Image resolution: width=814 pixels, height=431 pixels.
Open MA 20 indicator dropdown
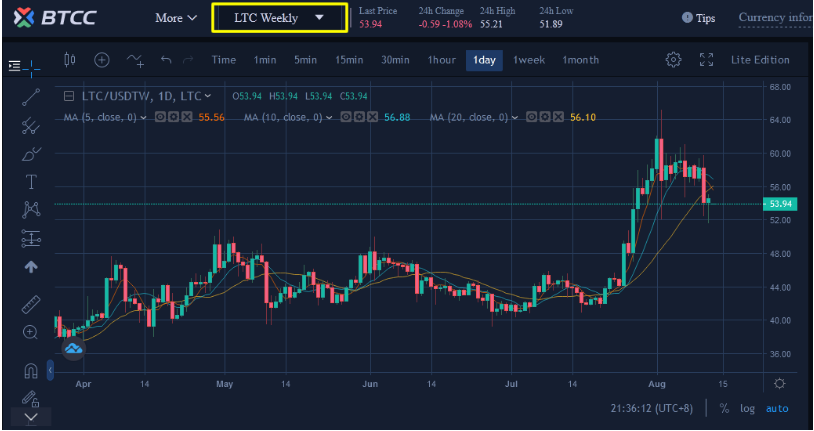pos(515,118)
